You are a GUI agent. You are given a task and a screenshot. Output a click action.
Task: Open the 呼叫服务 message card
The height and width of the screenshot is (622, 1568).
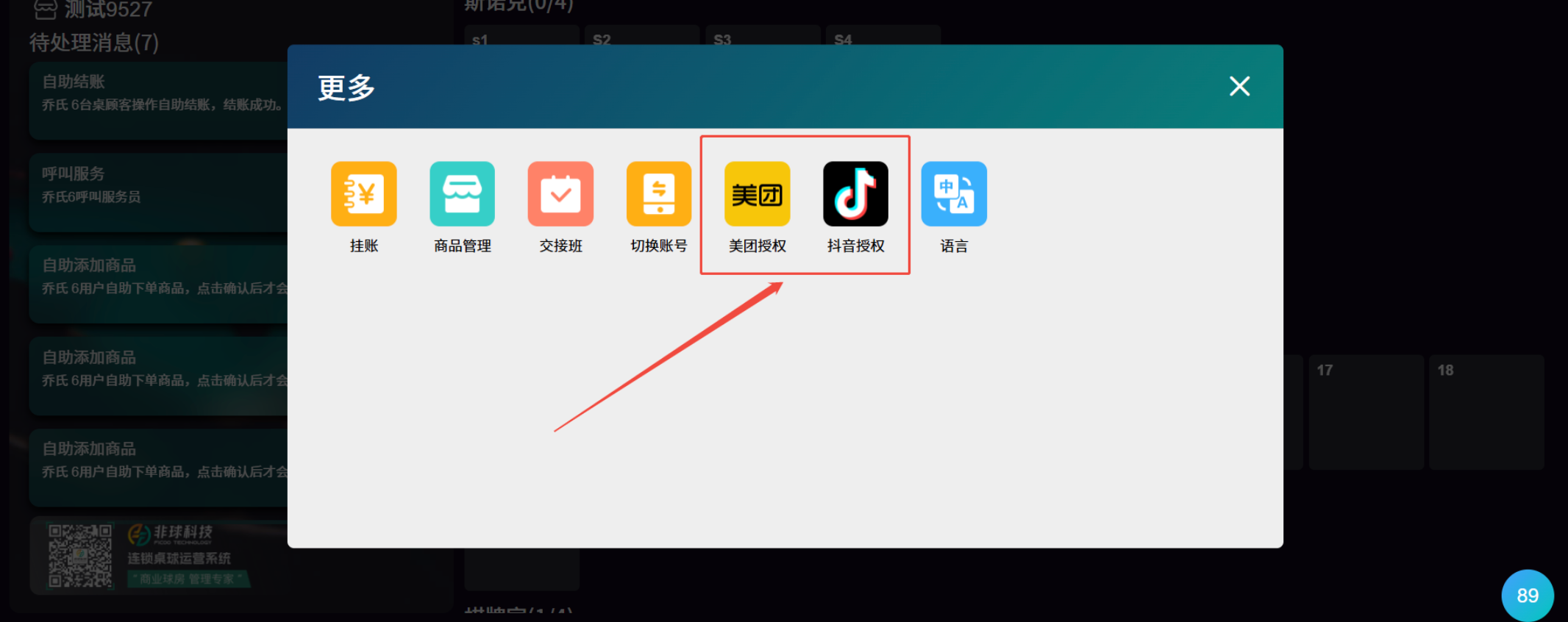click(x=158, y=192)
